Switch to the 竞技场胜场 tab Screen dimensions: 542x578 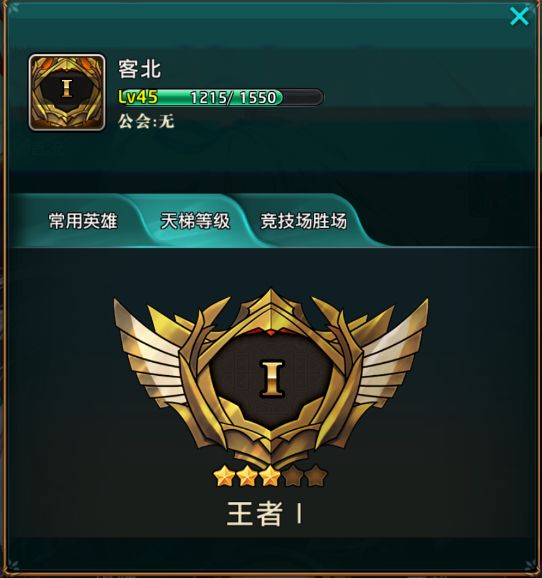coord(303,221)
